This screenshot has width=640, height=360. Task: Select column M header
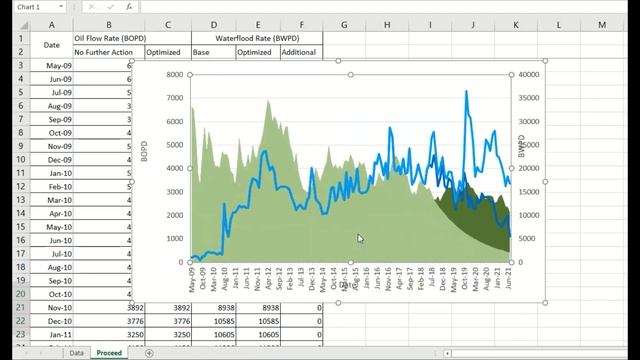[602, 25]
